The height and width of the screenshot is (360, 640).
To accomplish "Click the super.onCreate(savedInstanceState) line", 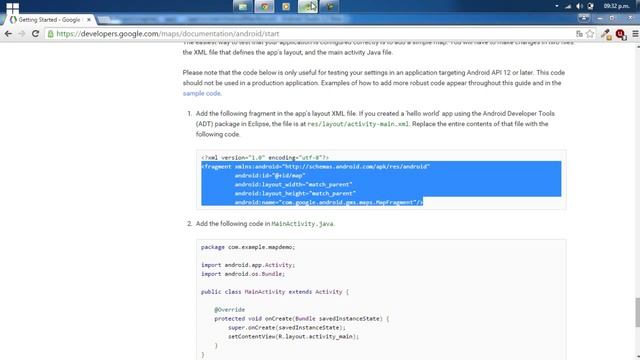I will 287,328.
